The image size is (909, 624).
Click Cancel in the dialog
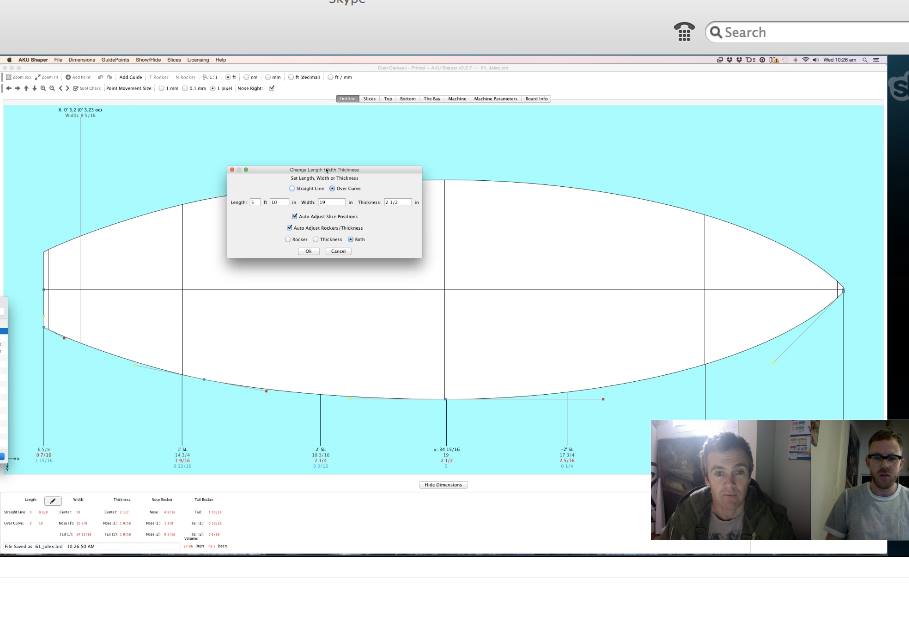tap(338, 251)
